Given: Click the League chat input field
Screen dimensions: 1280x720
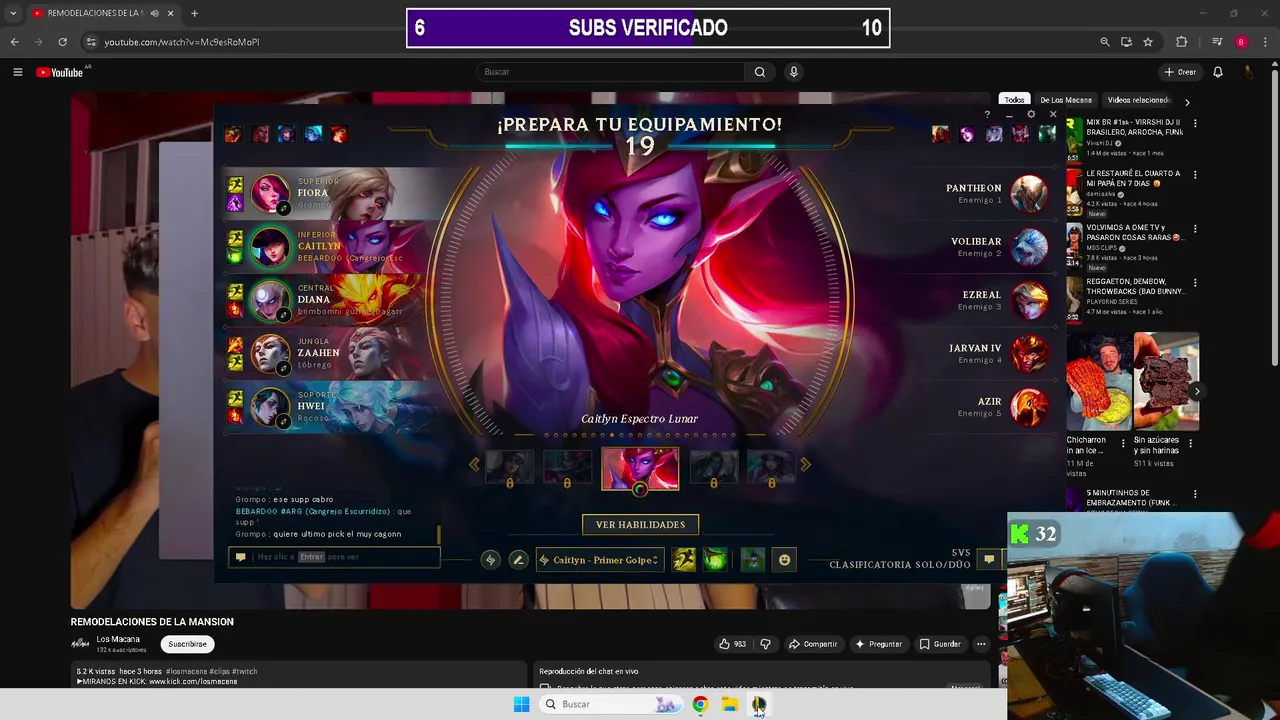Looking at the screenshot, I should (x=335, y=557).
